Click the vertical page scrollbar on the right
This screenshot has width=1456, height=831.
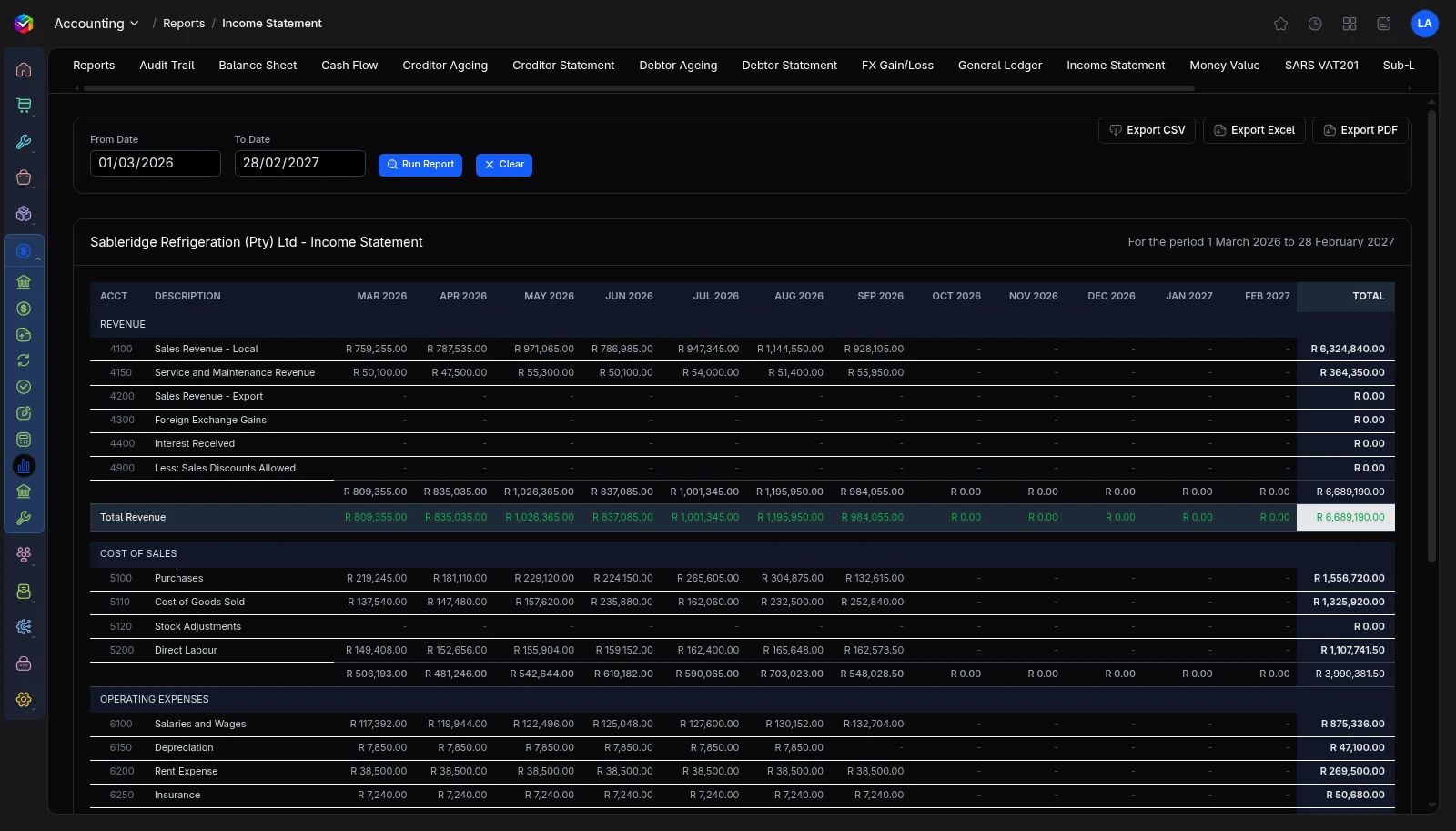1432,337
